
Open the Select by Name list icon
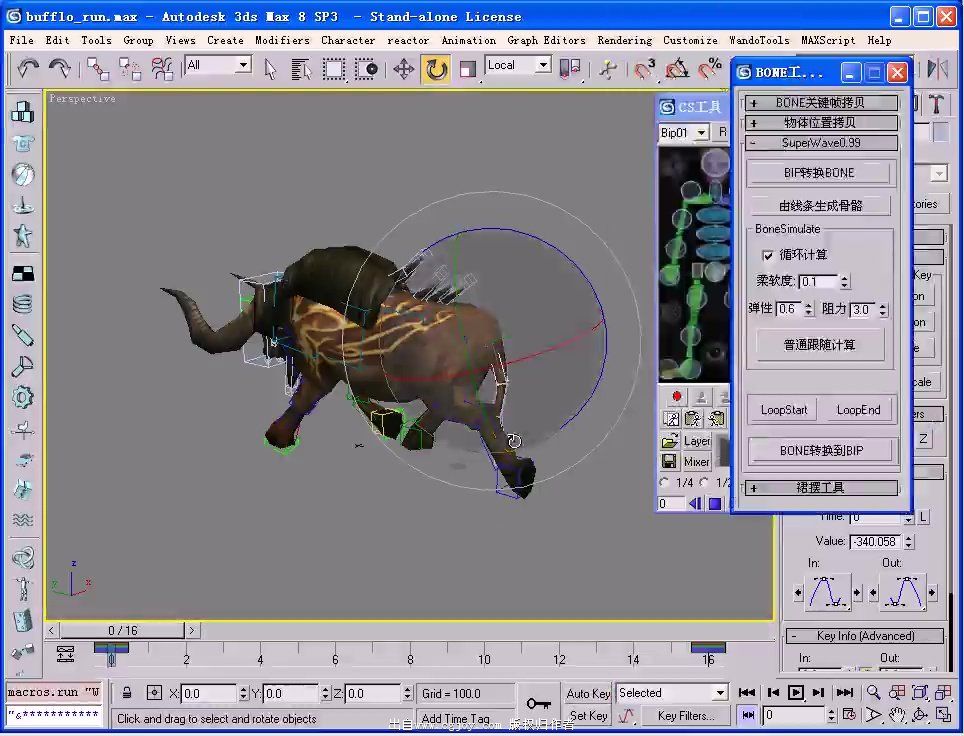[302, 68]
